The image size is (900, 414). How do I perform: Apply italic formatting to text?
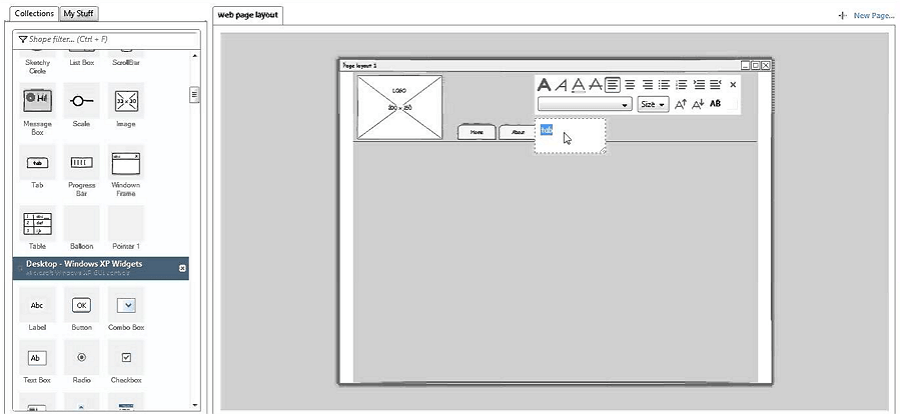562,85
